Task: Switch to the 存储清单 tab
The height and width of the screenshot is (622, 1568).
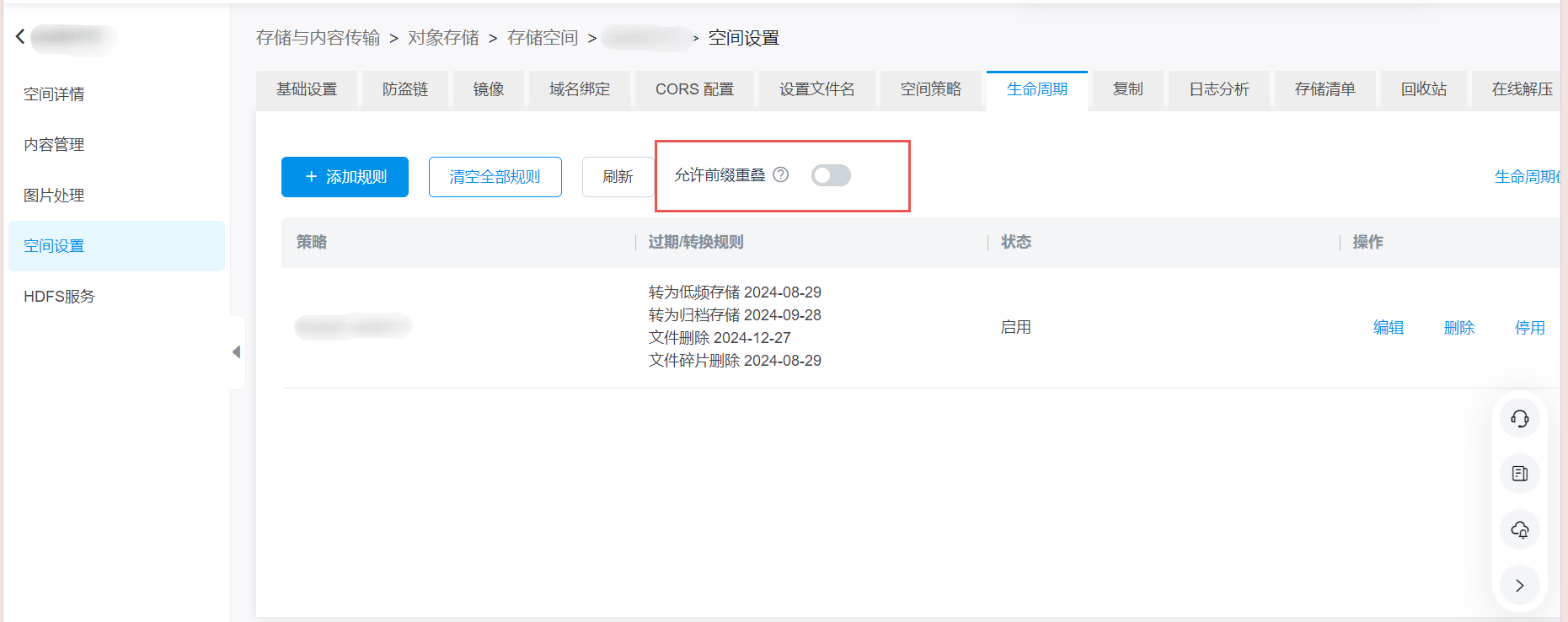Action: pyautogui.click(x=1325, y=89)
